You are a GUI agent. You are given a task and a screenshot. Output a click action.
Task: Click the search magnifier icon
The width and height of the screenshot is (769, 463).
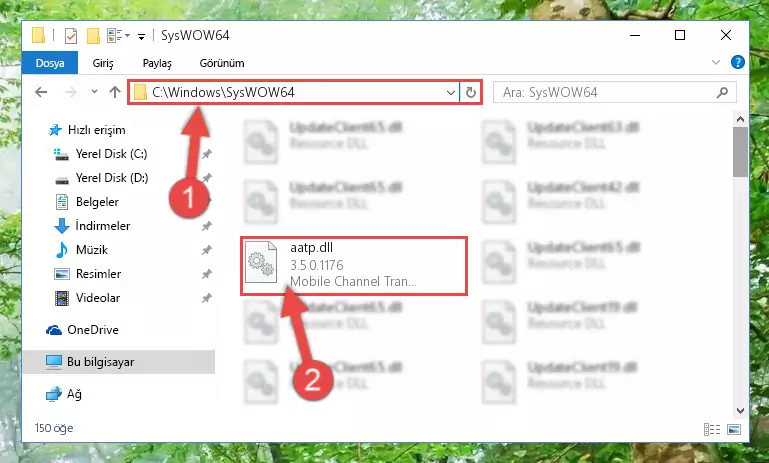click(722, 92)
